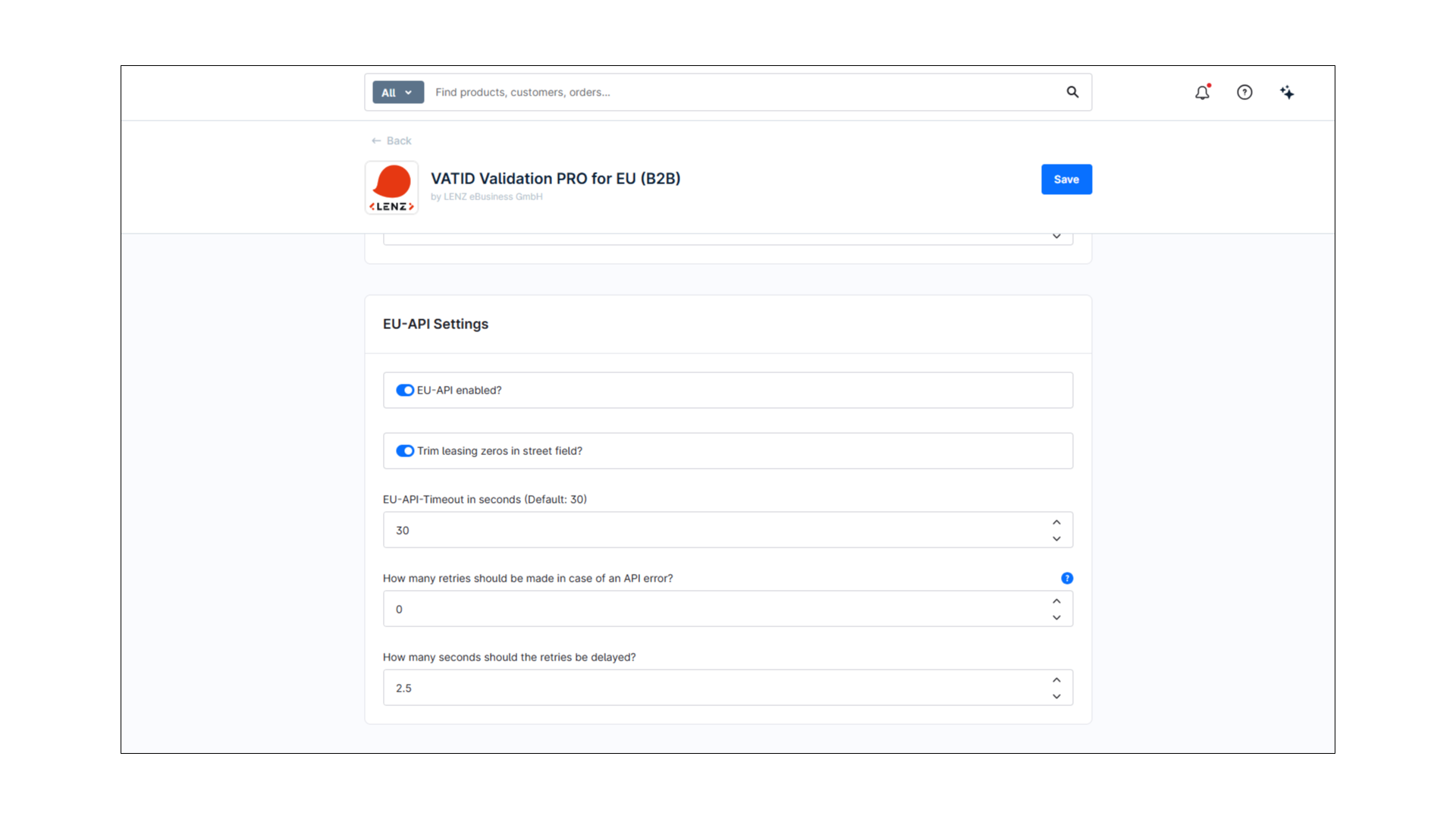Go Back to the previous page
The image size is (1456, 819).
(398, 141)
